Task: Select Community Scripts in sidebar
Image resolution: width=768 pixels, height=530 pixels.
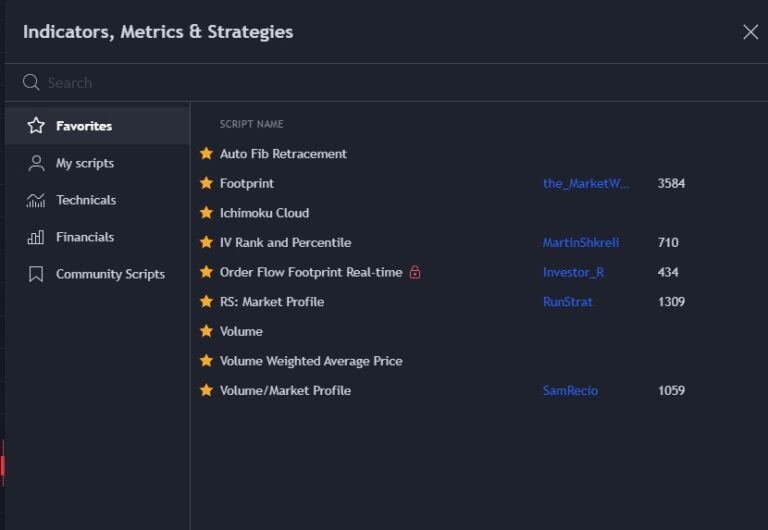Action: [110, 274]
